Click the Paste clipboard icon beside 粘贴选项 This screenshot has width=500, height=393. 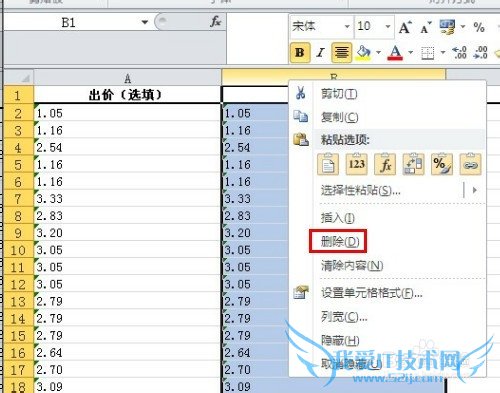point(301,139)
